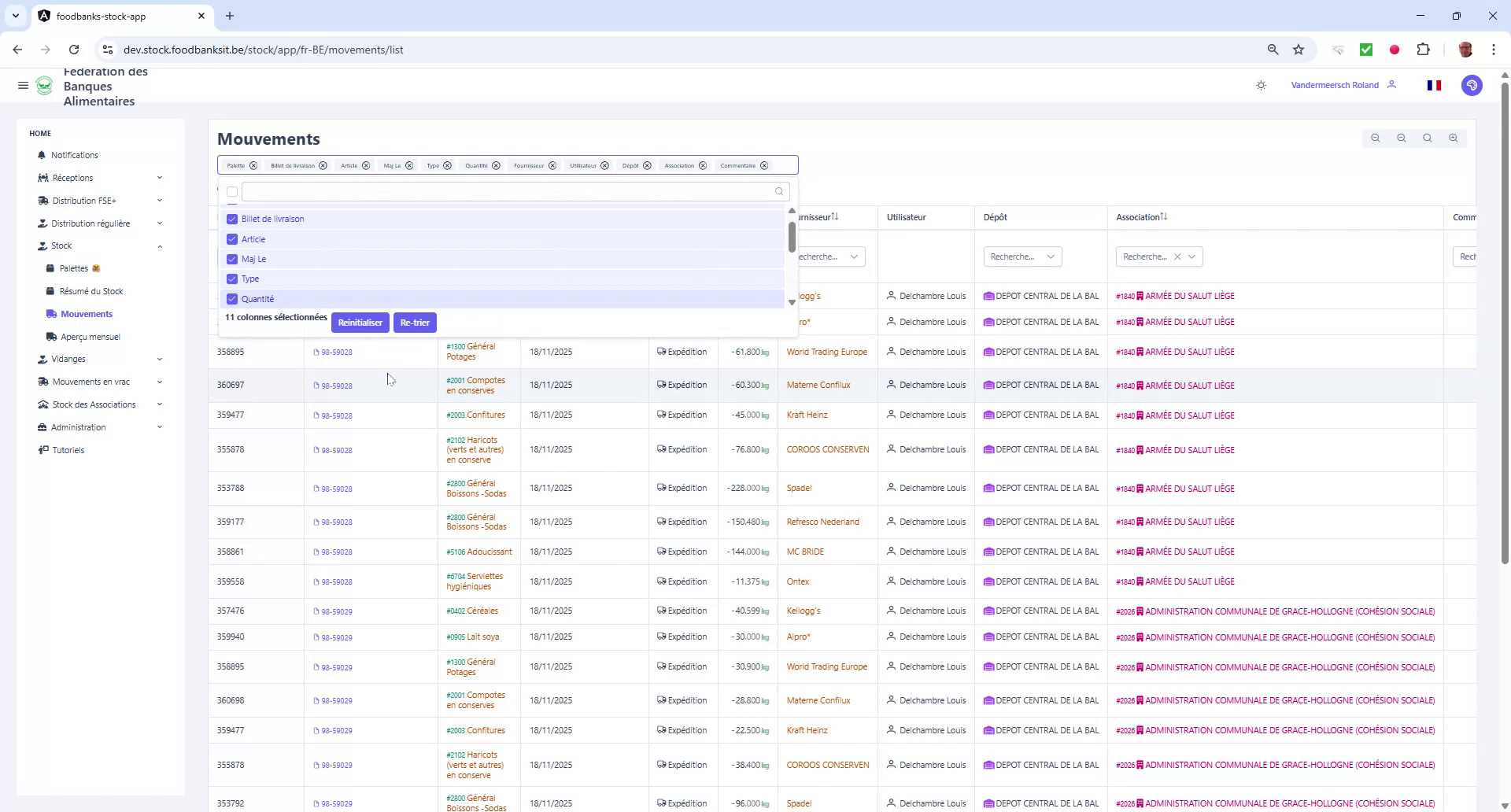Image resolution: width=1511 pixels, height=812 pixels.
Task: Select Palettes in the Stock sidebar section
Action: 76,268
